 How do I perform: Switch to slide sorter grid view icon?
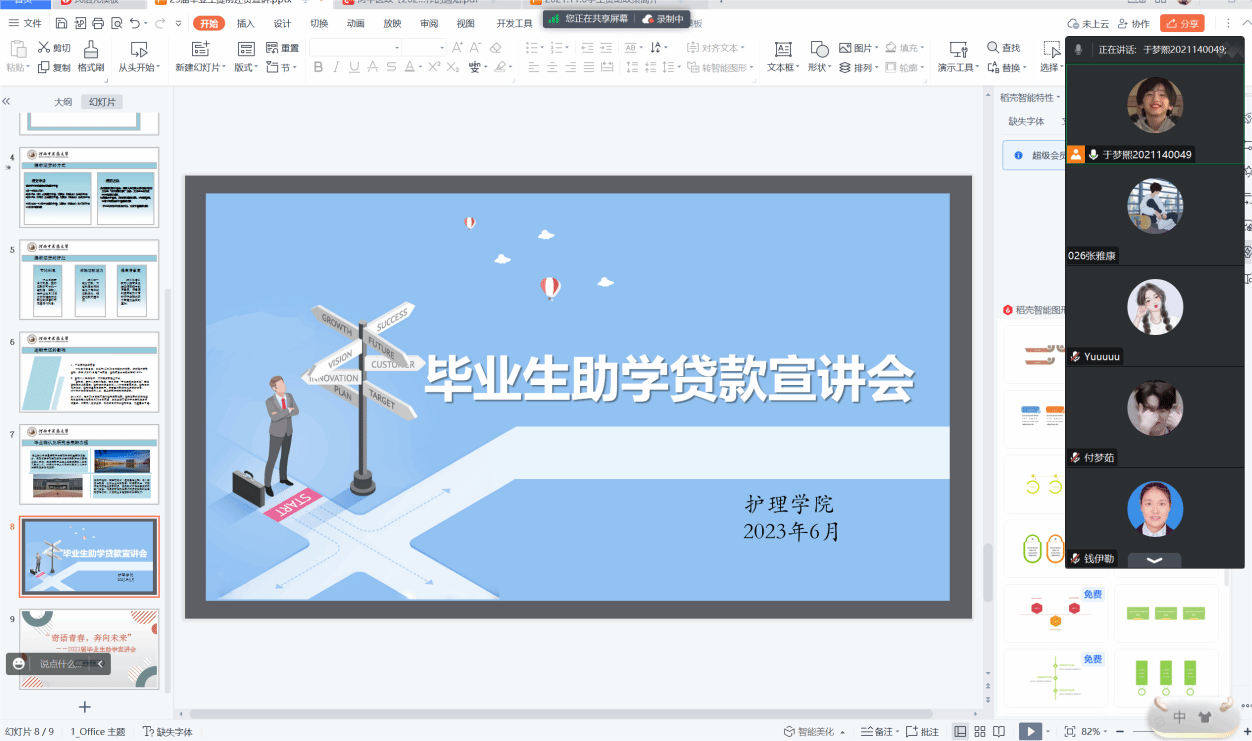coord(980,732)
